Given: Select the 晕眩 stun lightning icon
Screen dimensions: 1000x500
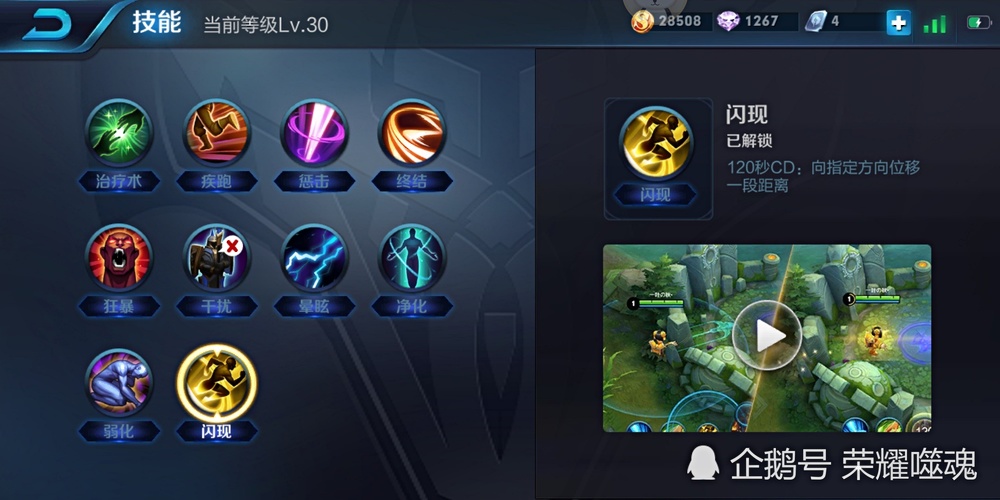Looking at the screenshot, I should (x=314, y=258).
